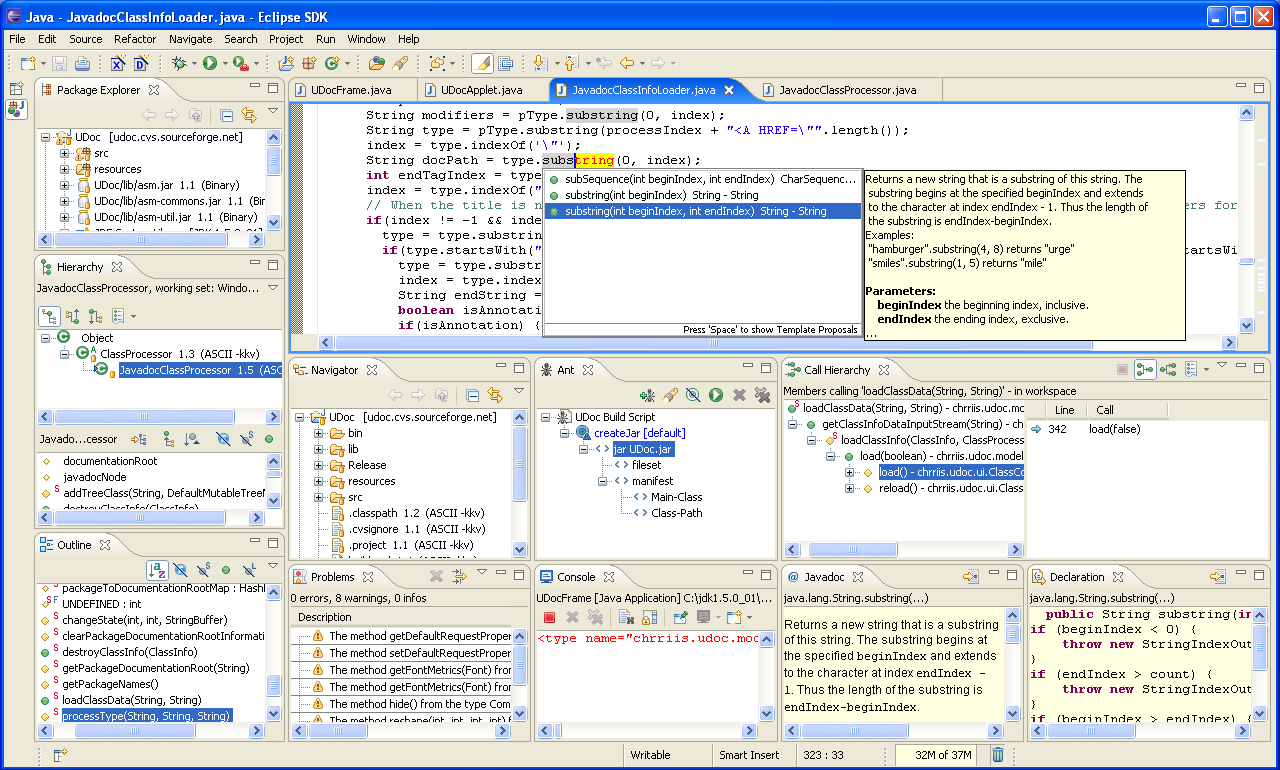This screenshot has width=1280, height=770.
Task: Click Link with Editor in Navigator
Action: [494, 395]
